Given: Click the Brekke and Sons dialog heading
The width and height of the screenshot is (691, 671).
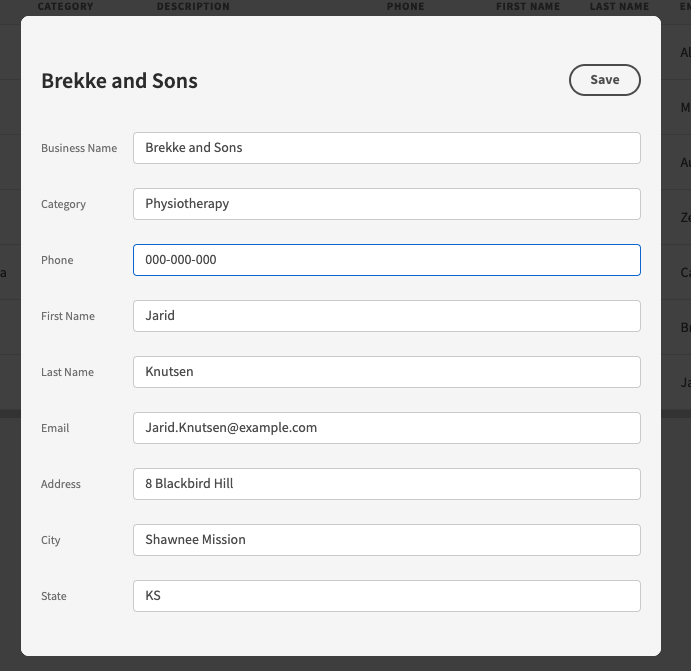Looking at the screenshot, I should 119,81.
